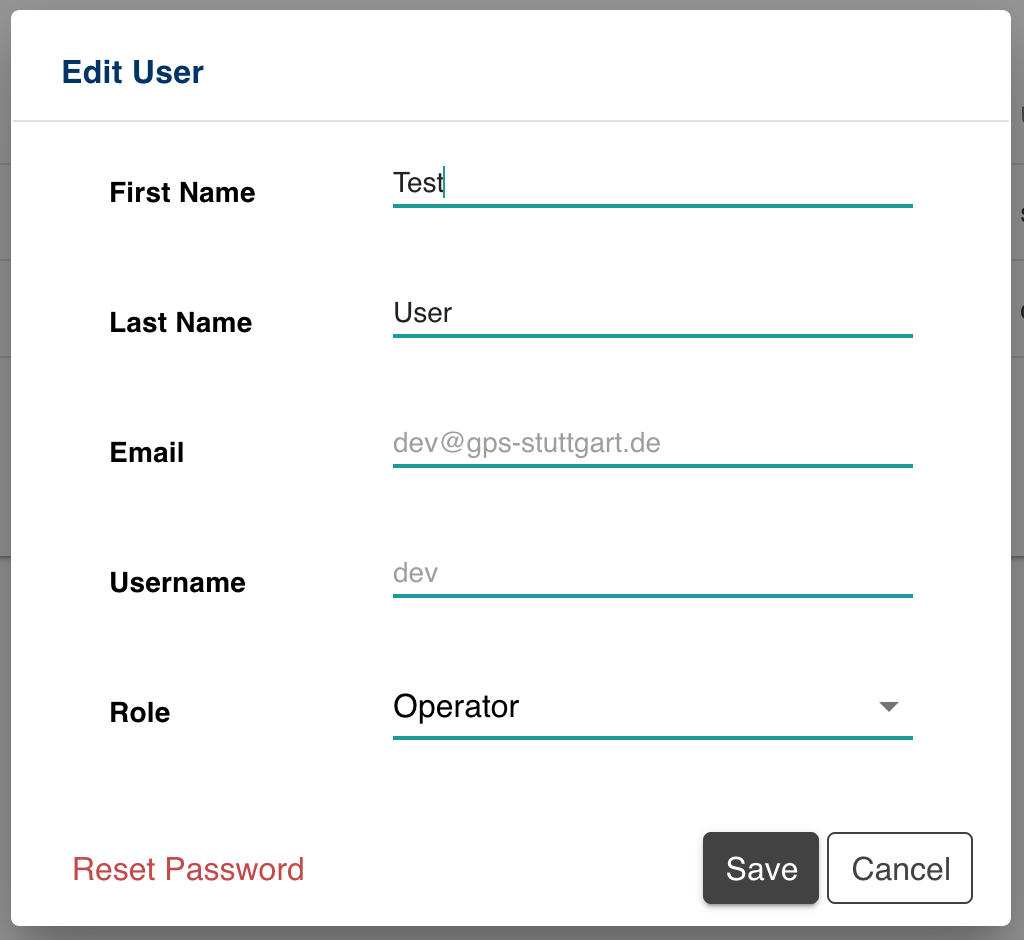Click the First Name label

182,193
